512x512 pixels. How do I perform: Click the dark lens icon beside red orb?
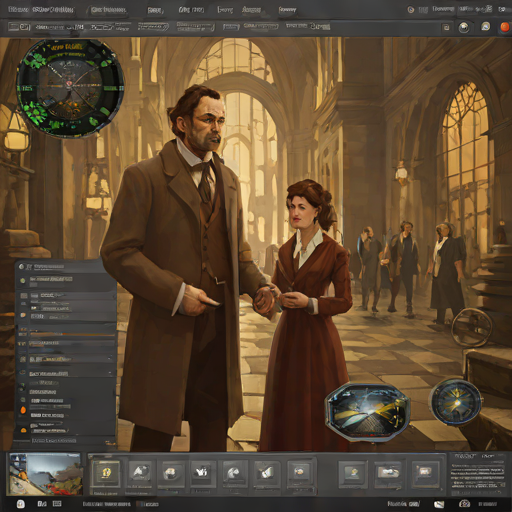point(464,27)
